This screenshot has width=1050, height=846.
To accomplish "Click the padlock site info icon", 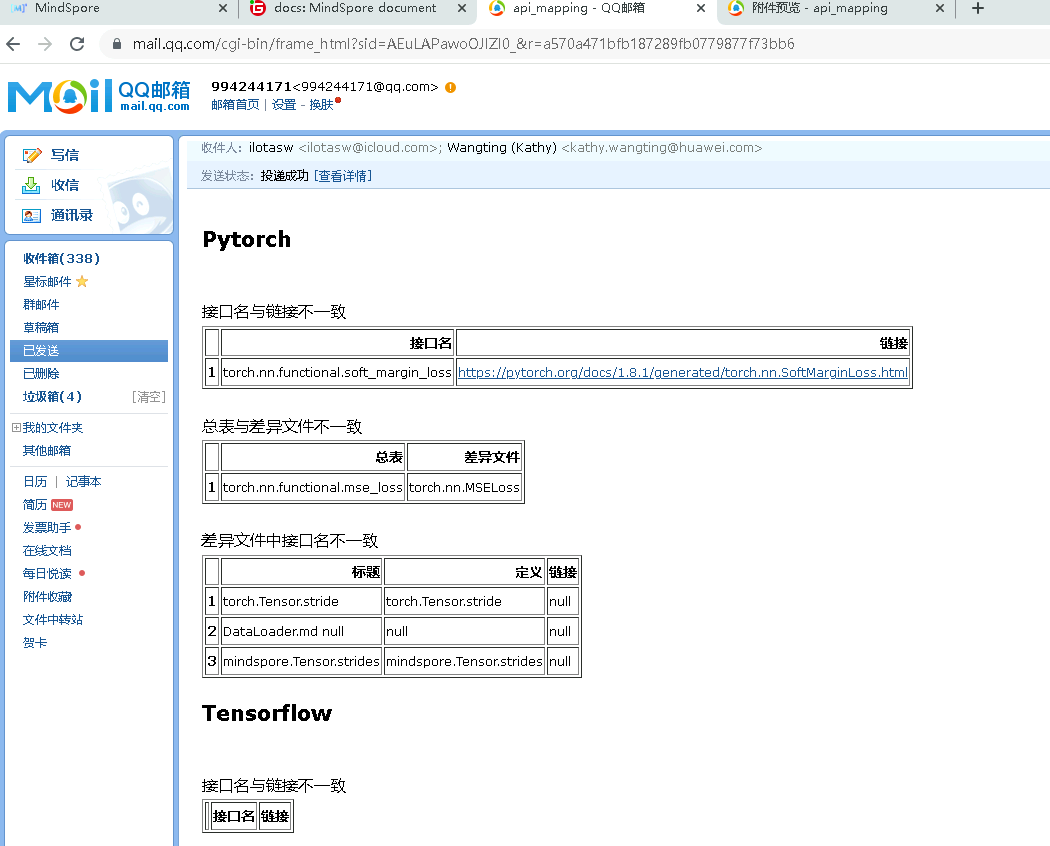I will point(117,44).
